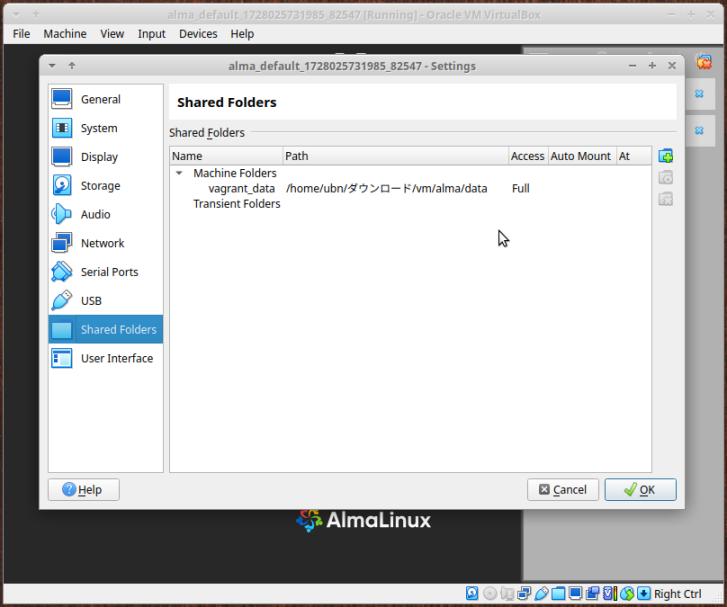The height and width of the screenshot is (607, 727).
Task: Open the System settings page
Action: click(x=106, y=128)
